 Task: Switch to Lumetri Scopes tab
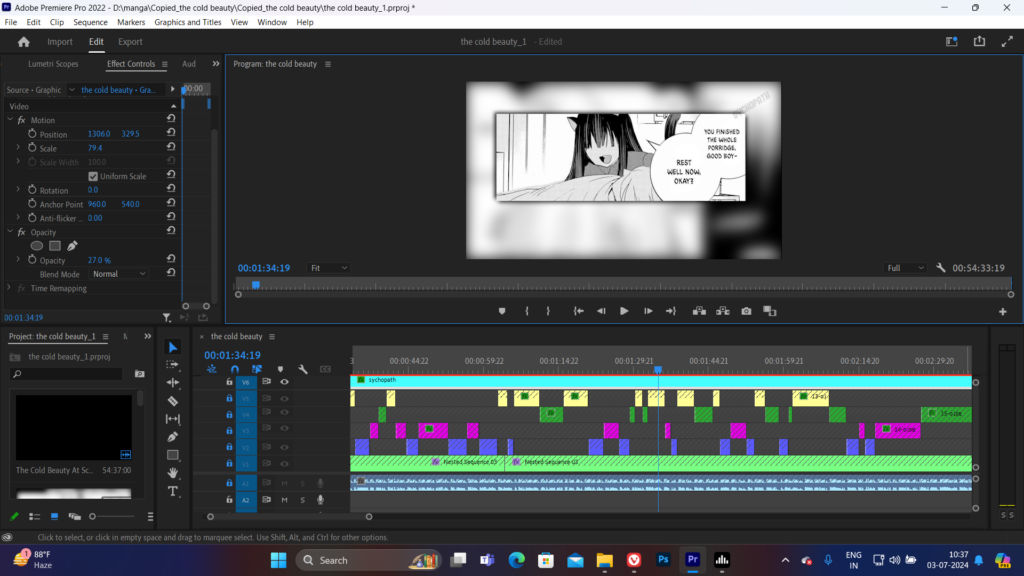[53, 64]
